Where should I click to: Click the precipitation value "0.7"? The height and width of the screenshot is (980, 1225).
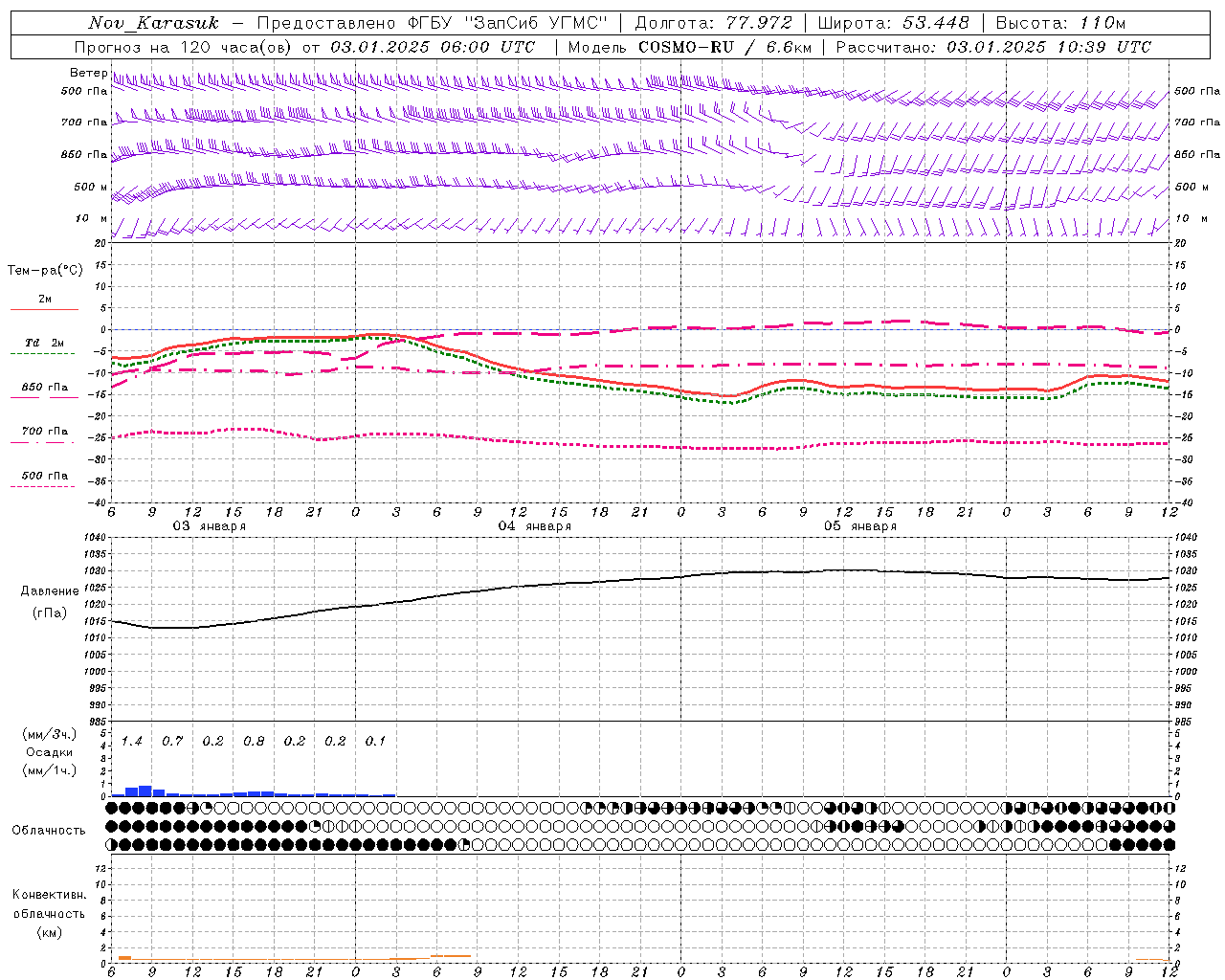[172, 742]
